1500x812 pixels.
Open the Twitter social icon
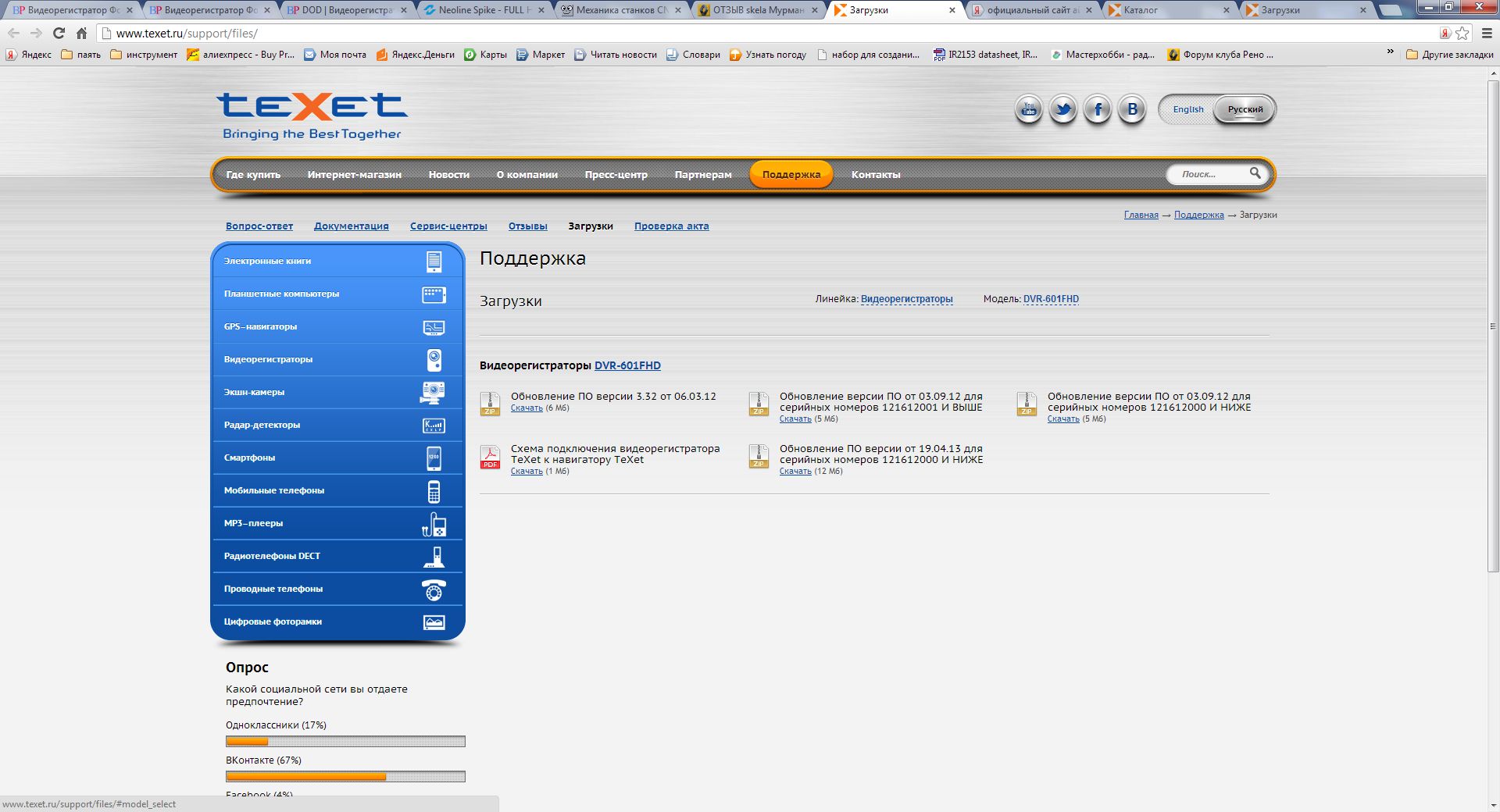pyautogui.click(x=1063, y=109)
